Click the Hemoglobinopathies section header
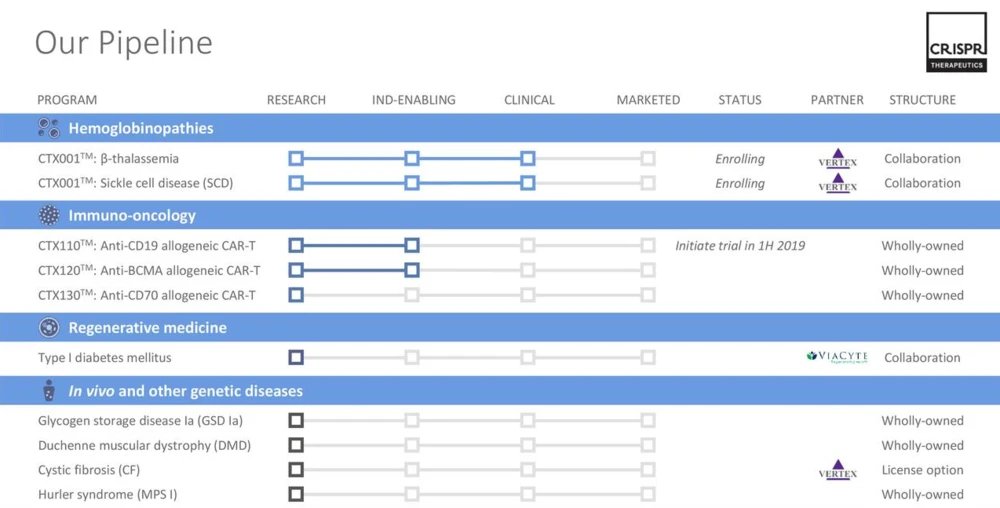This screenshot has height=508, width=1000. pyautogui.click(x=140, y=128)
